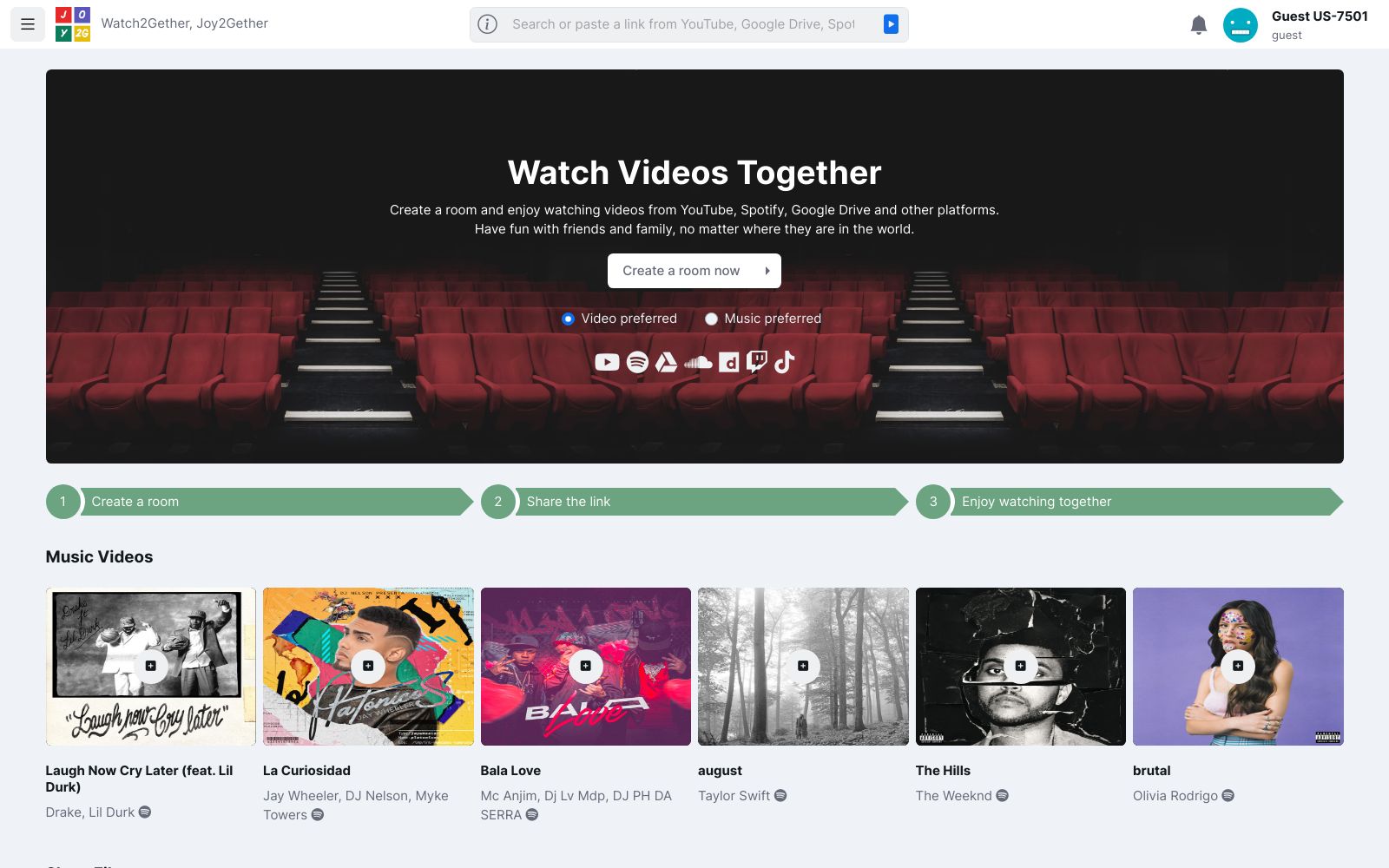Screen dimensions: 1389x868
Task: Select the Video preferred option
Action: (568, 319)
